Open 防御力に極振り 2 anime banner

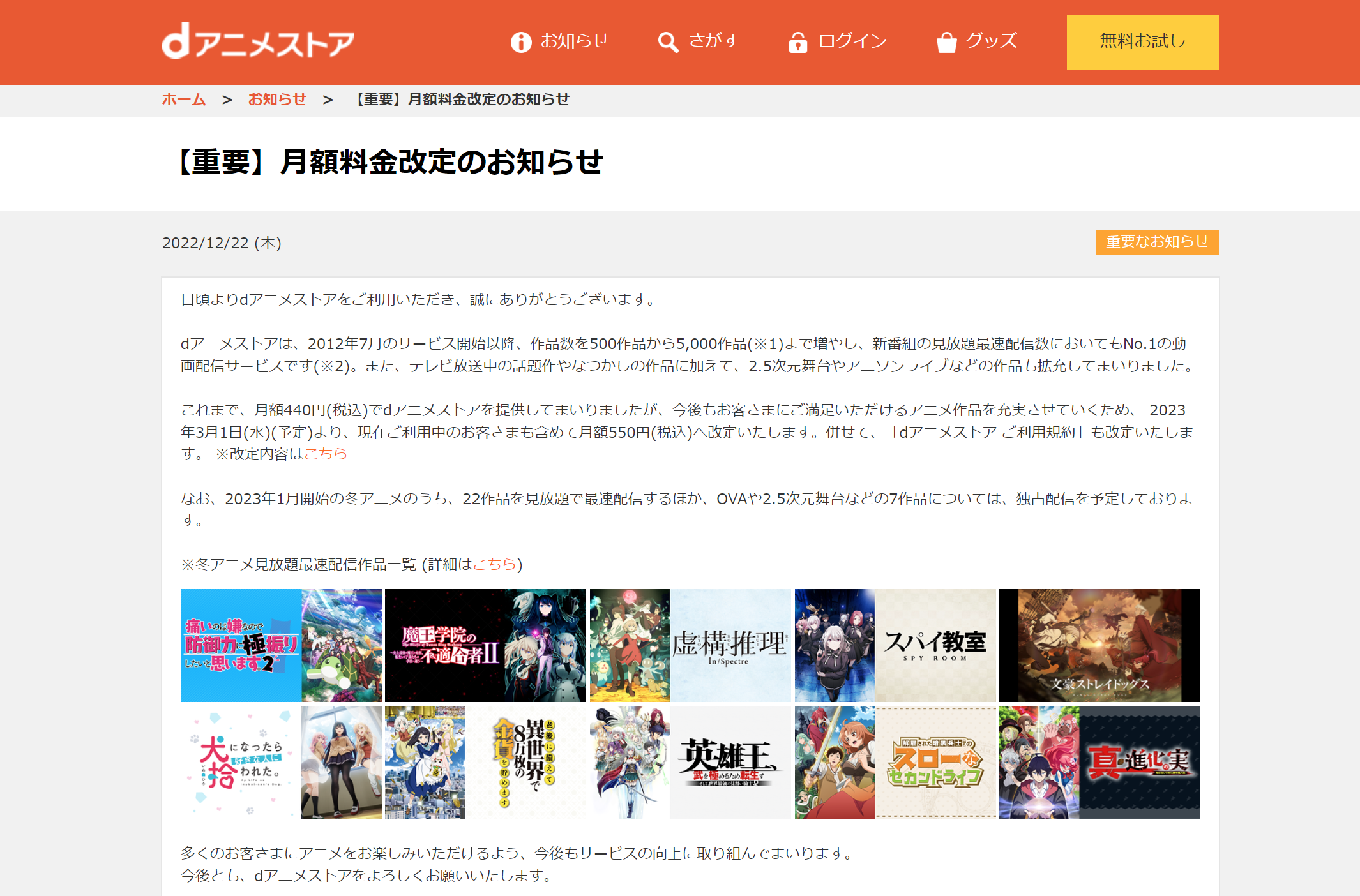pyautogui.click(x=281, y=645)
